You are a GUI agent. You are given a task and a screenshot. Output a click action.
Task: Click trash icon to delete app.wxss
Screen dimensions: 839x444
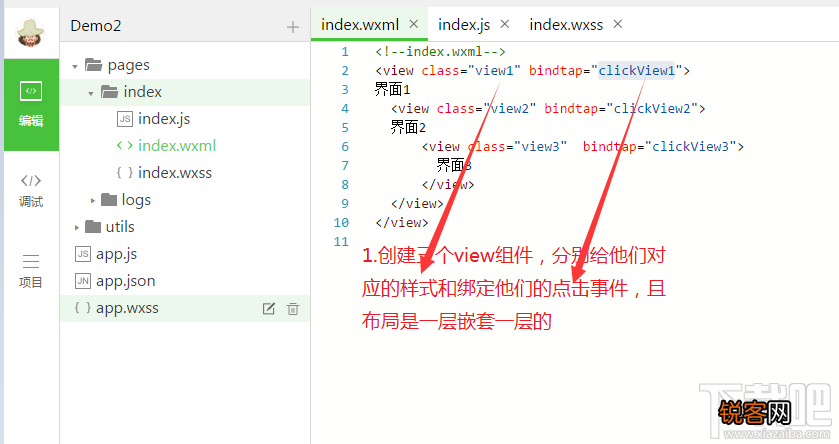(293, 309)
